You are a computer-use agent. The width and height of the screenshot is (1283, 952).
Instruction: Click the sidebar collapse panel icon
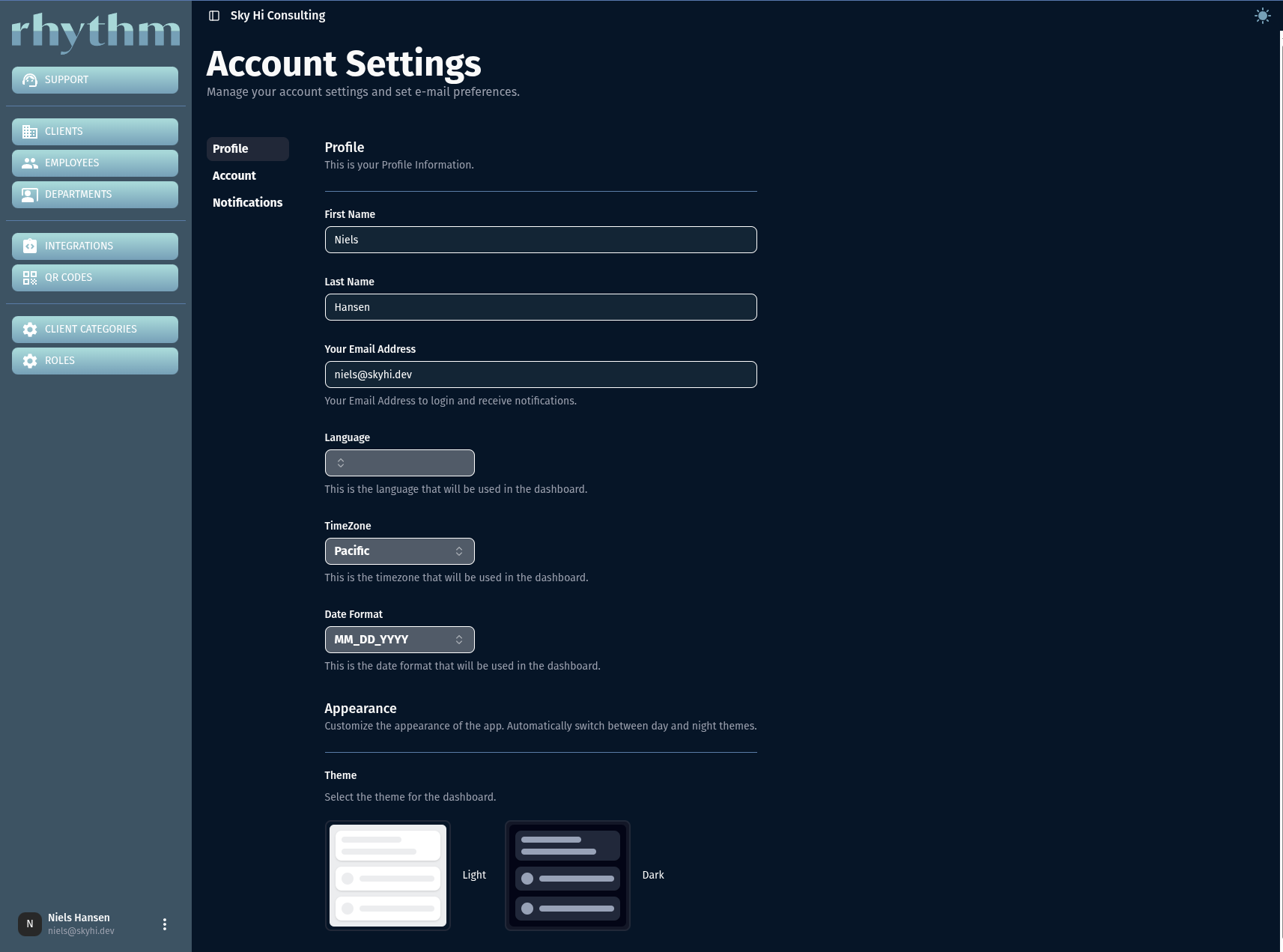(x=215, y=15)
